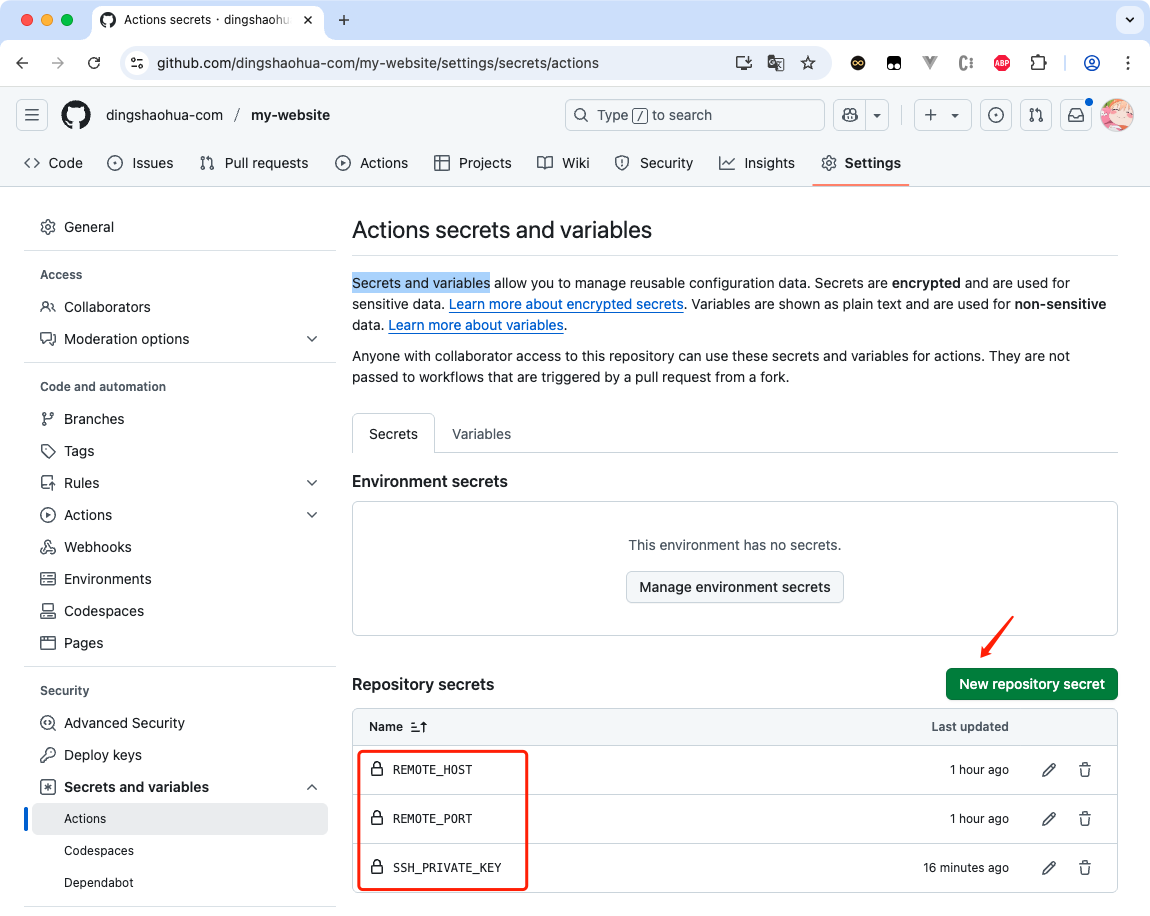Delete the REMOTE_HOST secret
The image size is (1150, 916).
pos(1085,770)
